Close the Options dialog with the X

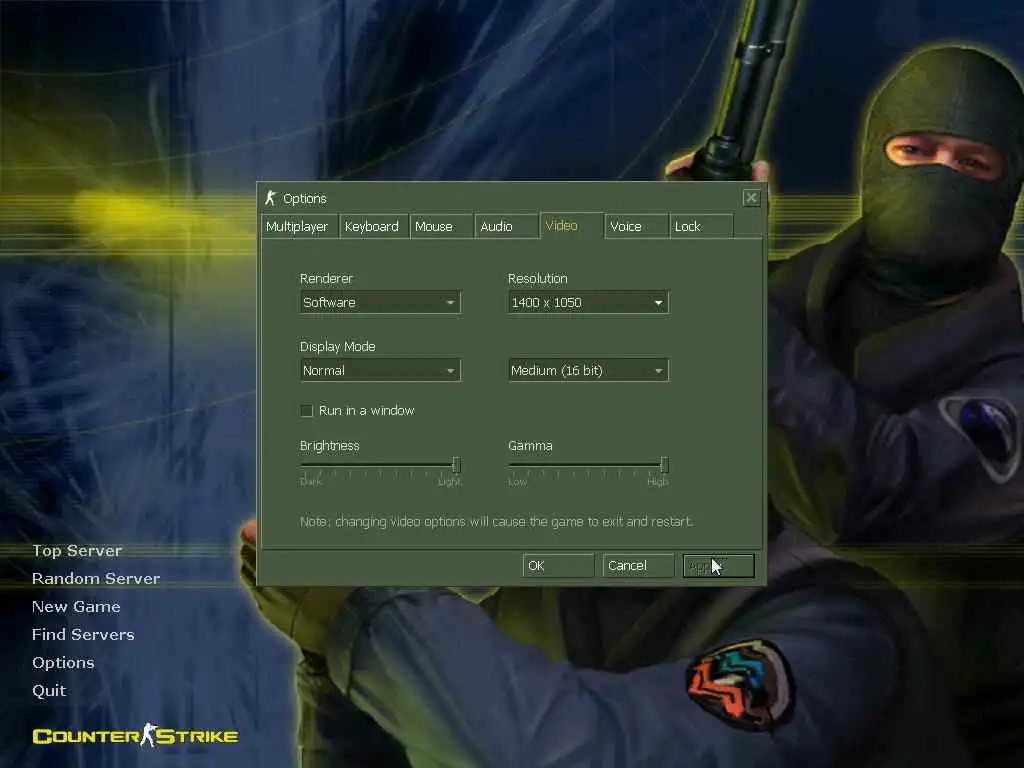(751, 198)
